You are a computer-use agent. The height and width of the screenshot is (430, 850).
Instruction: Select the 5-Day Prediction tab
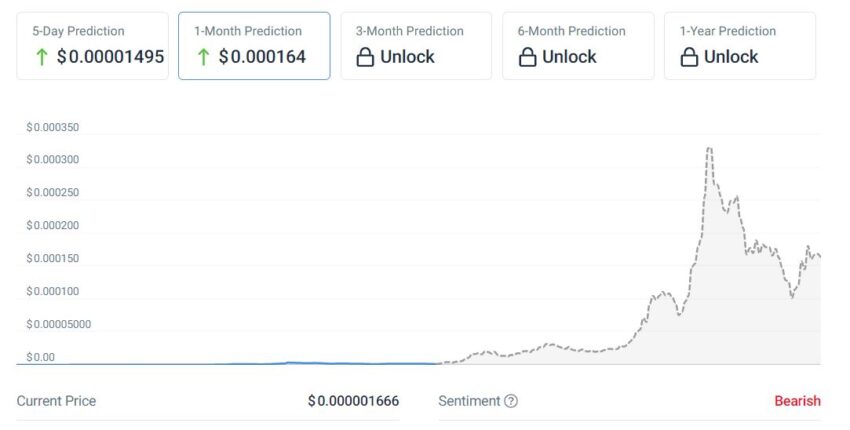pos(92,45)
